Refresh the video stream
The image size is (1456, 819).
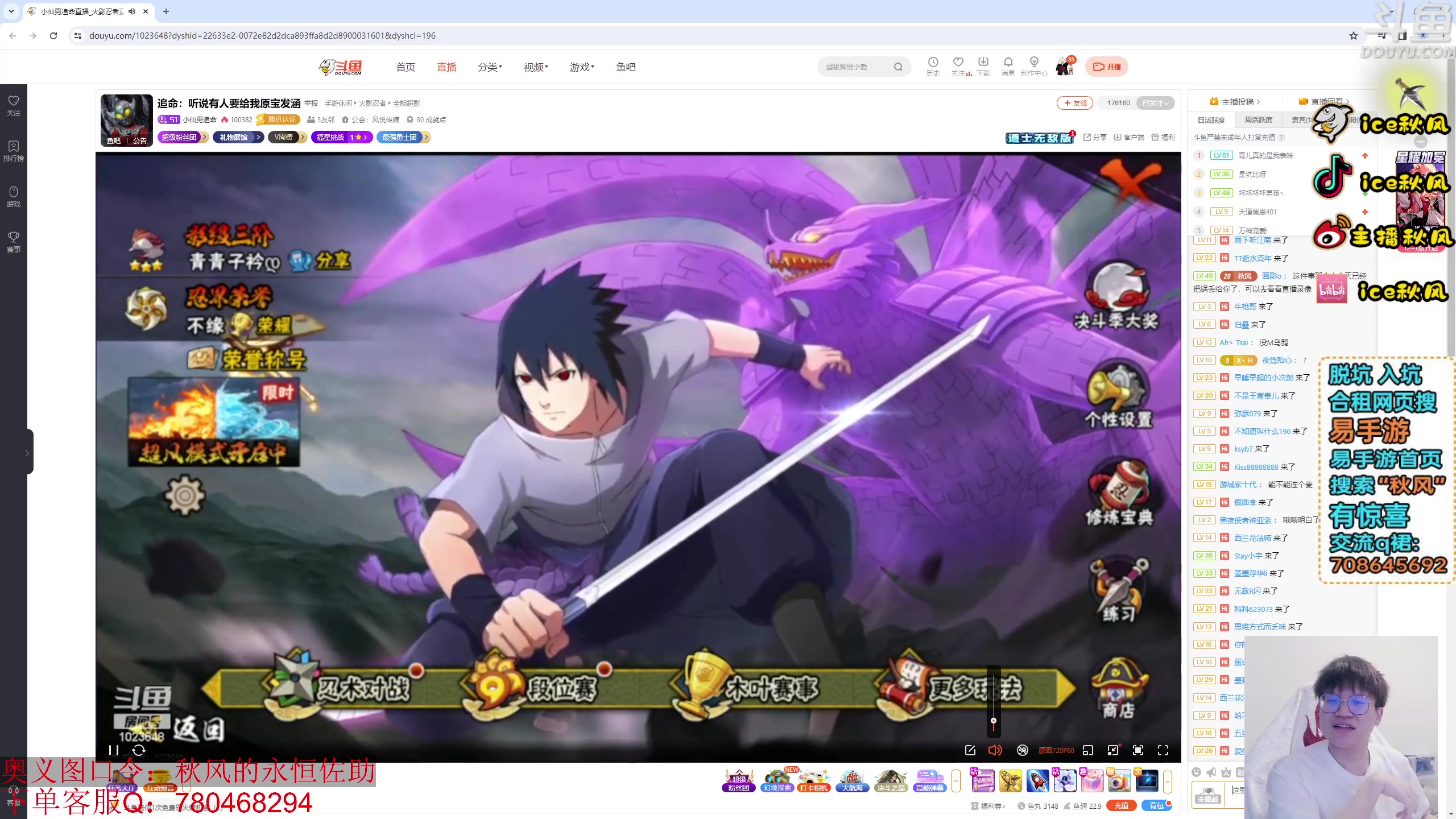tap(139, 750)
